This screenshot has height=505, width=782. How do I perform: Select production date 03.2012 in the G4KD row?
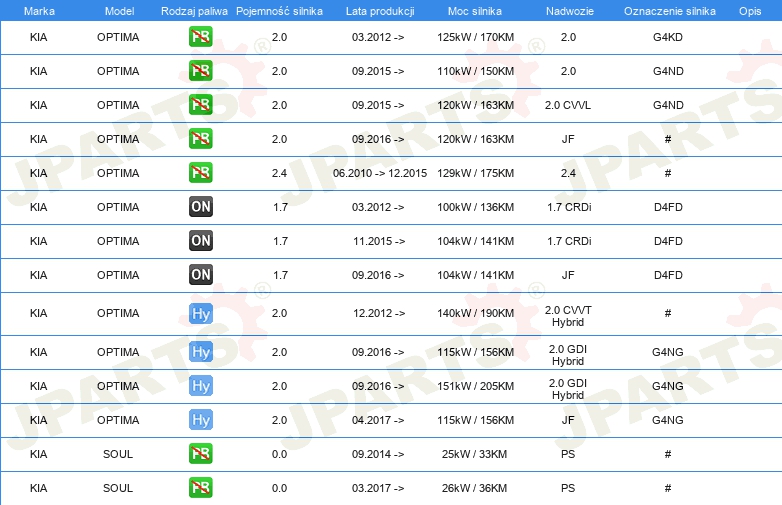click(x=378, y=37)
